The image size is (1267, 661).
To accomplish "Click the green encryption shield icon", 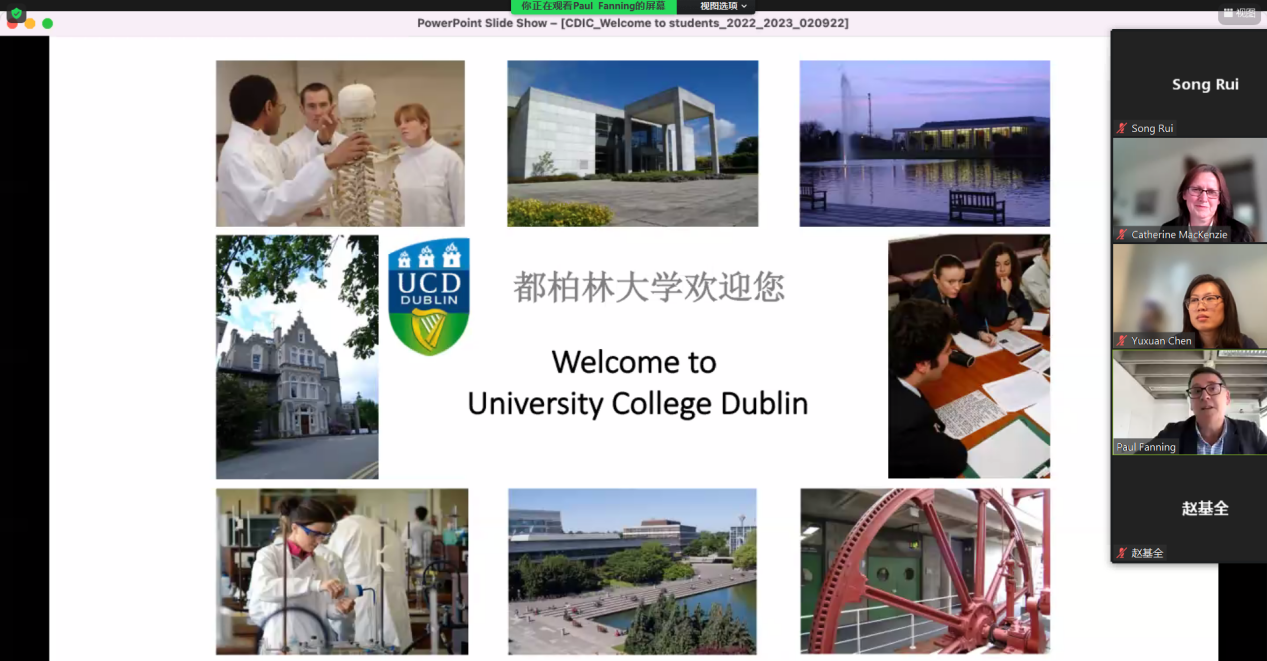I will coord(16,13).
